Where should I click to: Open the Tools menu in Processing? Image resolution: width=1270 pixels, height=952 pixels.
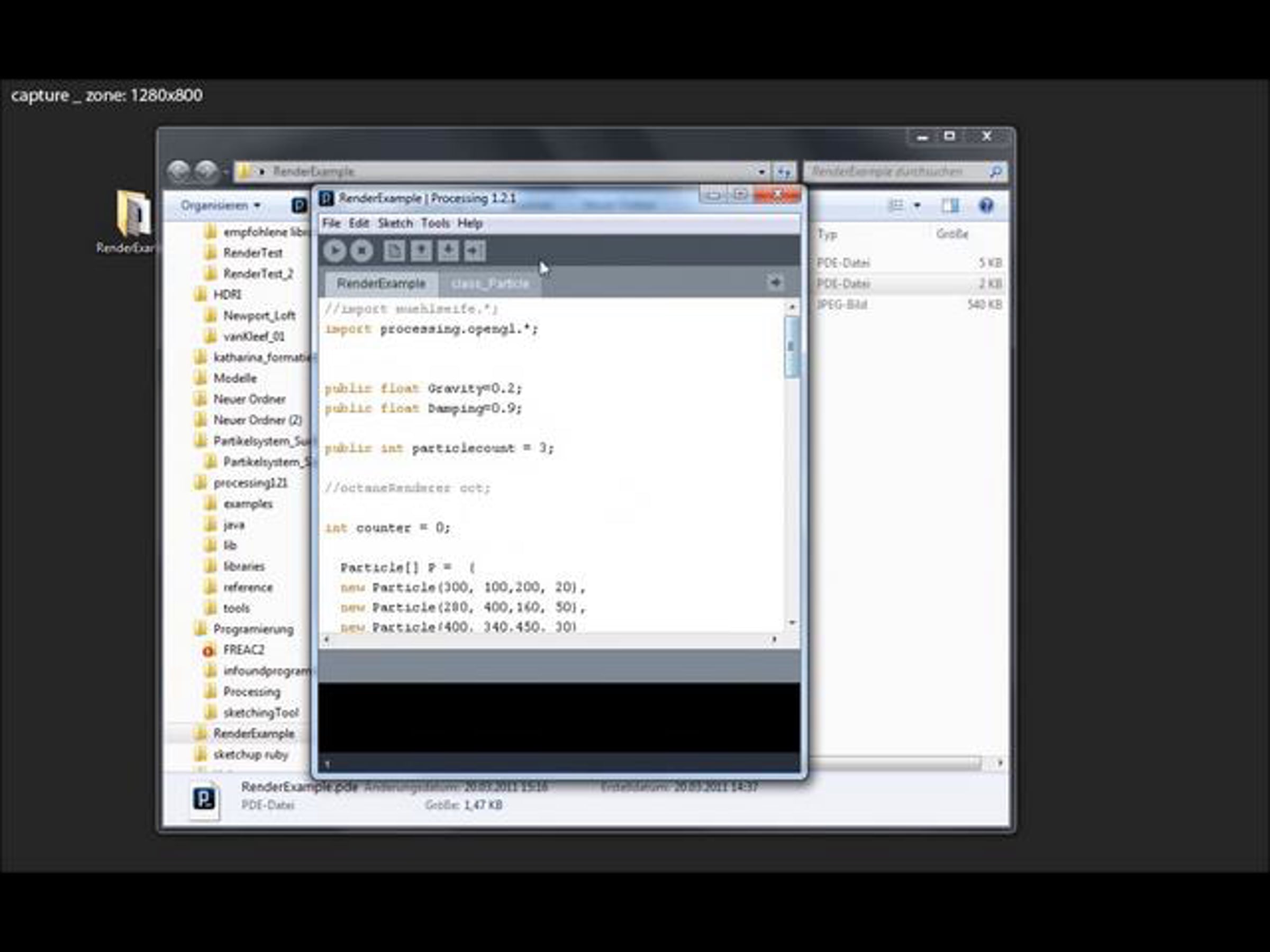[435, 223]
